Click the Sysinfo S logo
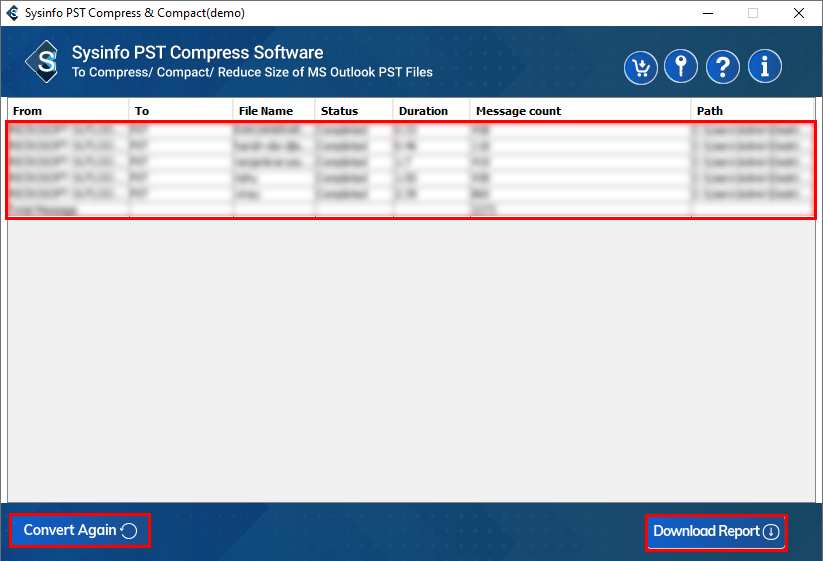Image resolution: width=823 pixels, height=561 pixels. pyautogui.click(x=43, y=61)
